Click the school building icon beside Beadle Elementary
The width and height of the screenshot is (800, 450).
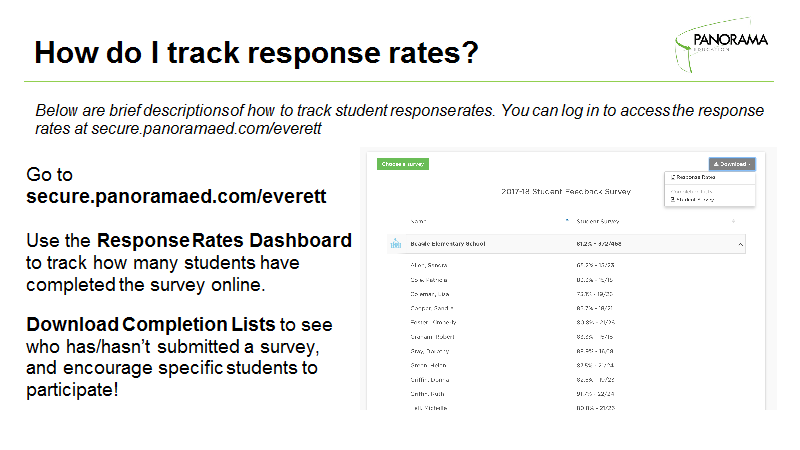pos(396,243)
